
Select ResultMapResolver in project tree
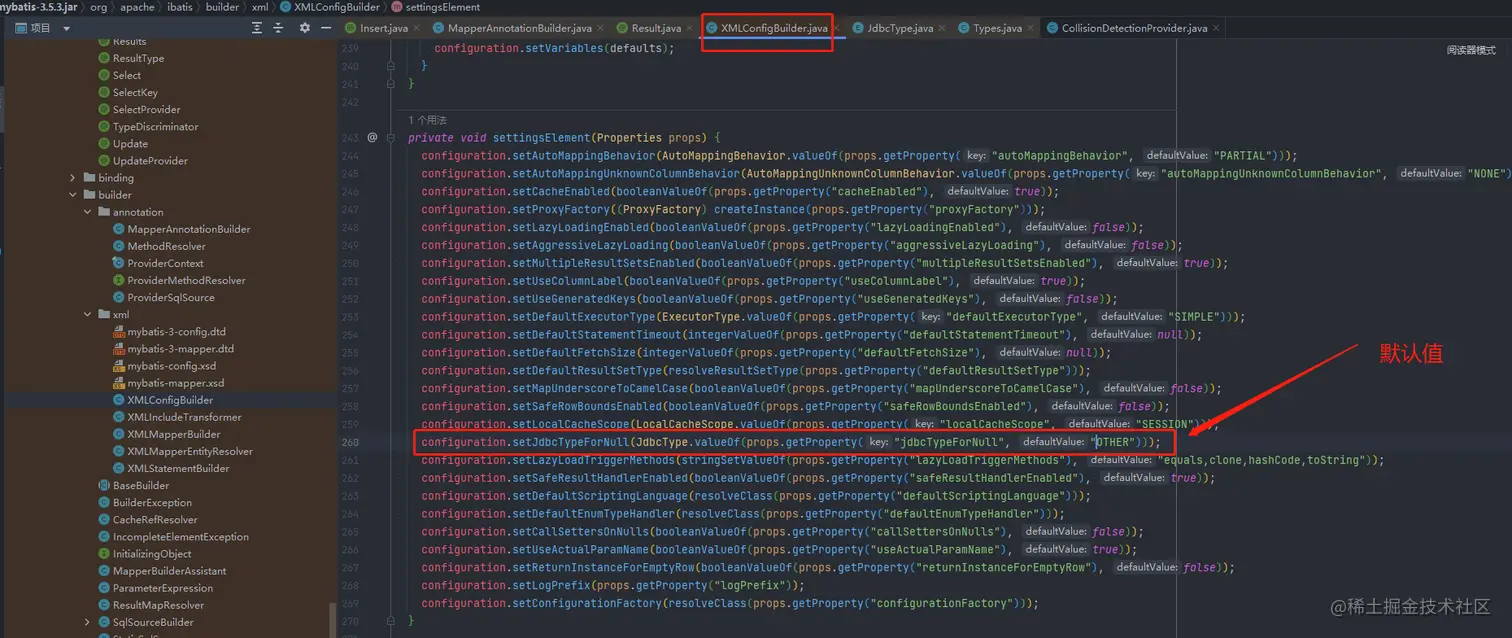click(x=158, y=605)
